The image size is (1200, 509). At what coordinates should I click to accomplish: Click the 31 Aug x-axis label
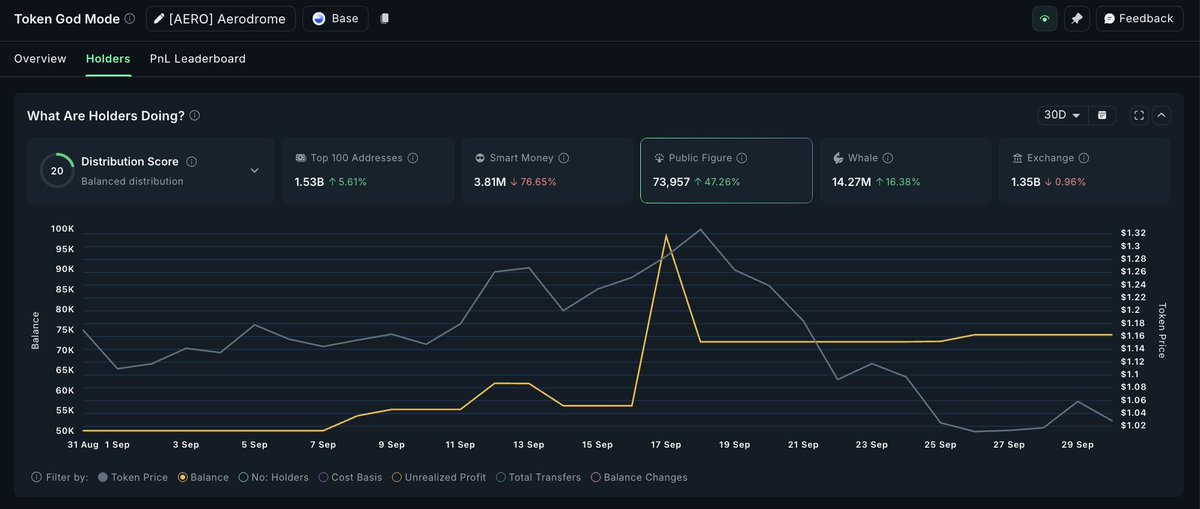point(83,444)
